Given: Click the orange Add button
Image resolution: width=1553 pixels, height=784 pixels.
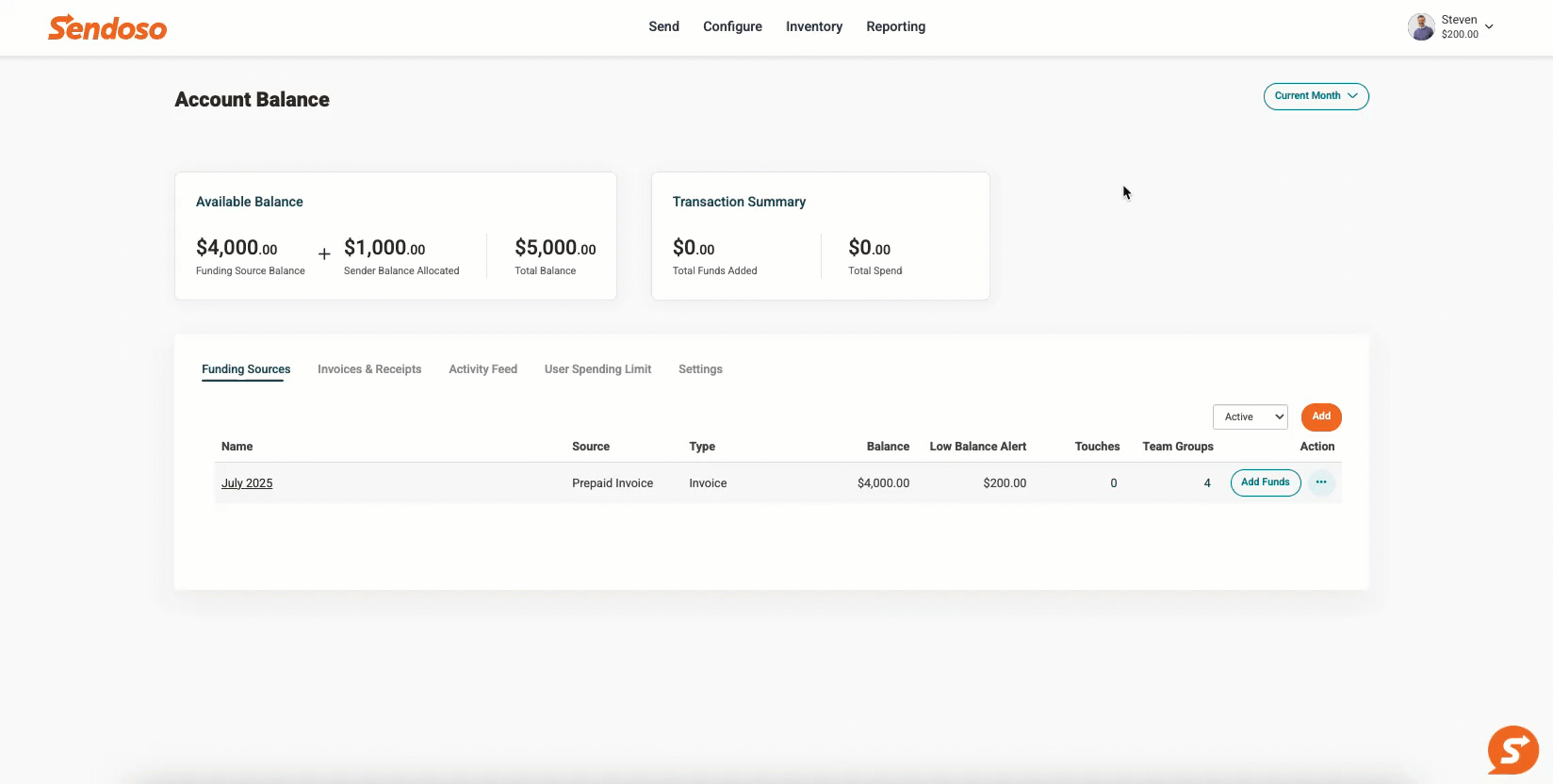Looking at the screenshot, I should point(1321,416).
